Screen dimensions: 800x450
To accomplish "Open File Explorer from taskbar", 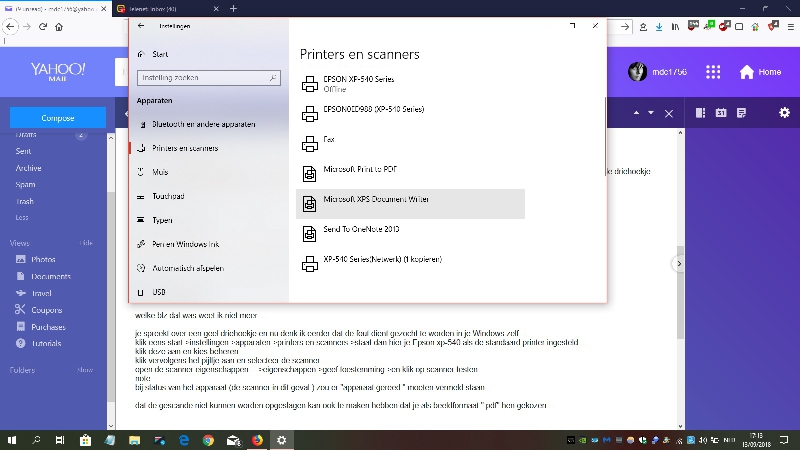I will [134, 440].
